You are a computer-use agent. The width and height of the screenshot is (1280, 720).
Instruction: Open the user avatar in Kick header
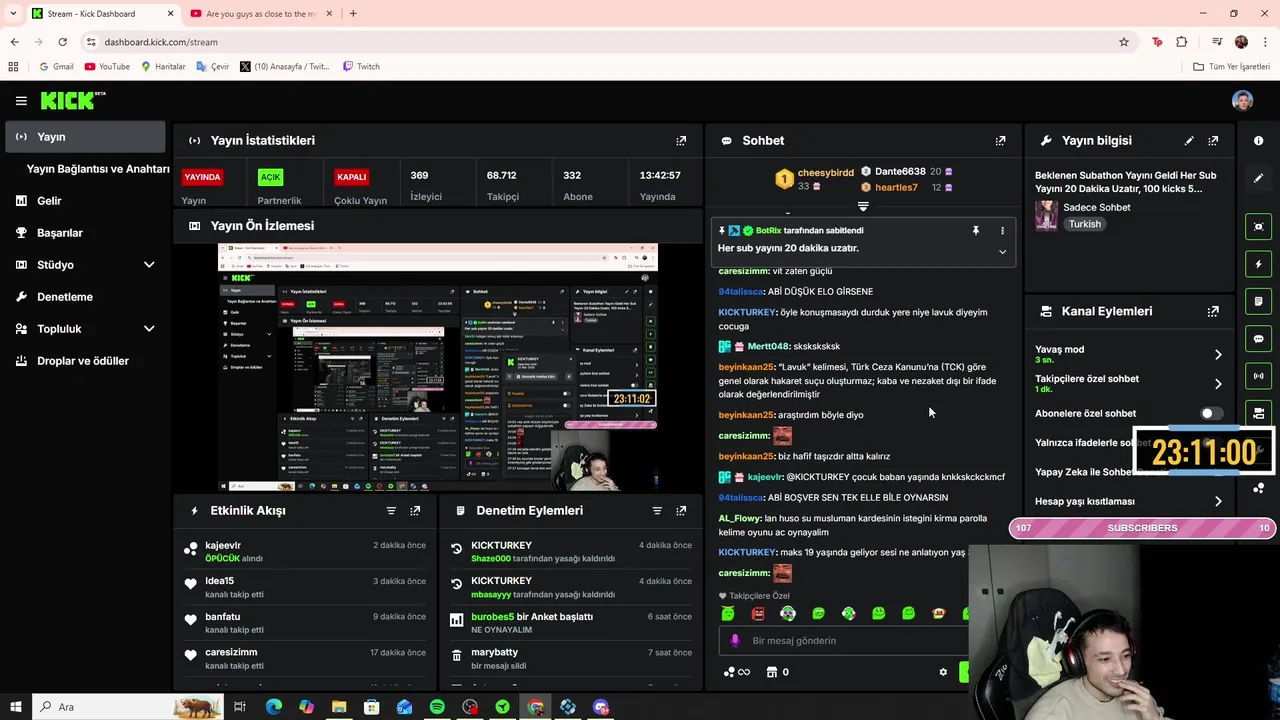pos(1242,101)
